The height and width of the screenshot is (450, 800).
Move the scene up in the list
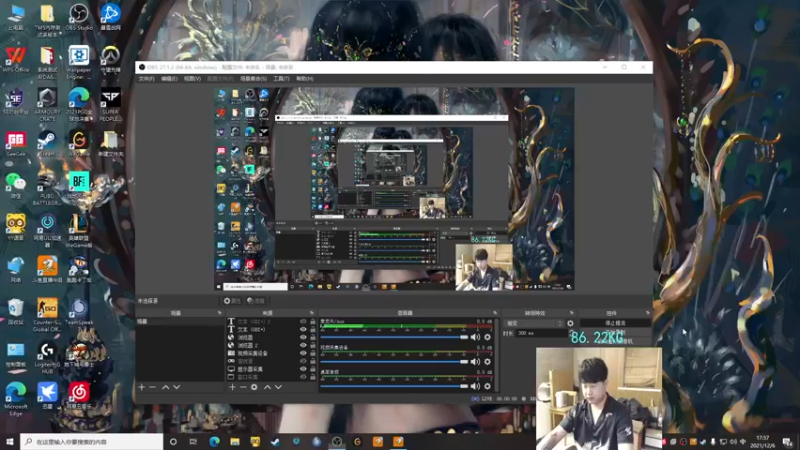click(x=165, y=387)
